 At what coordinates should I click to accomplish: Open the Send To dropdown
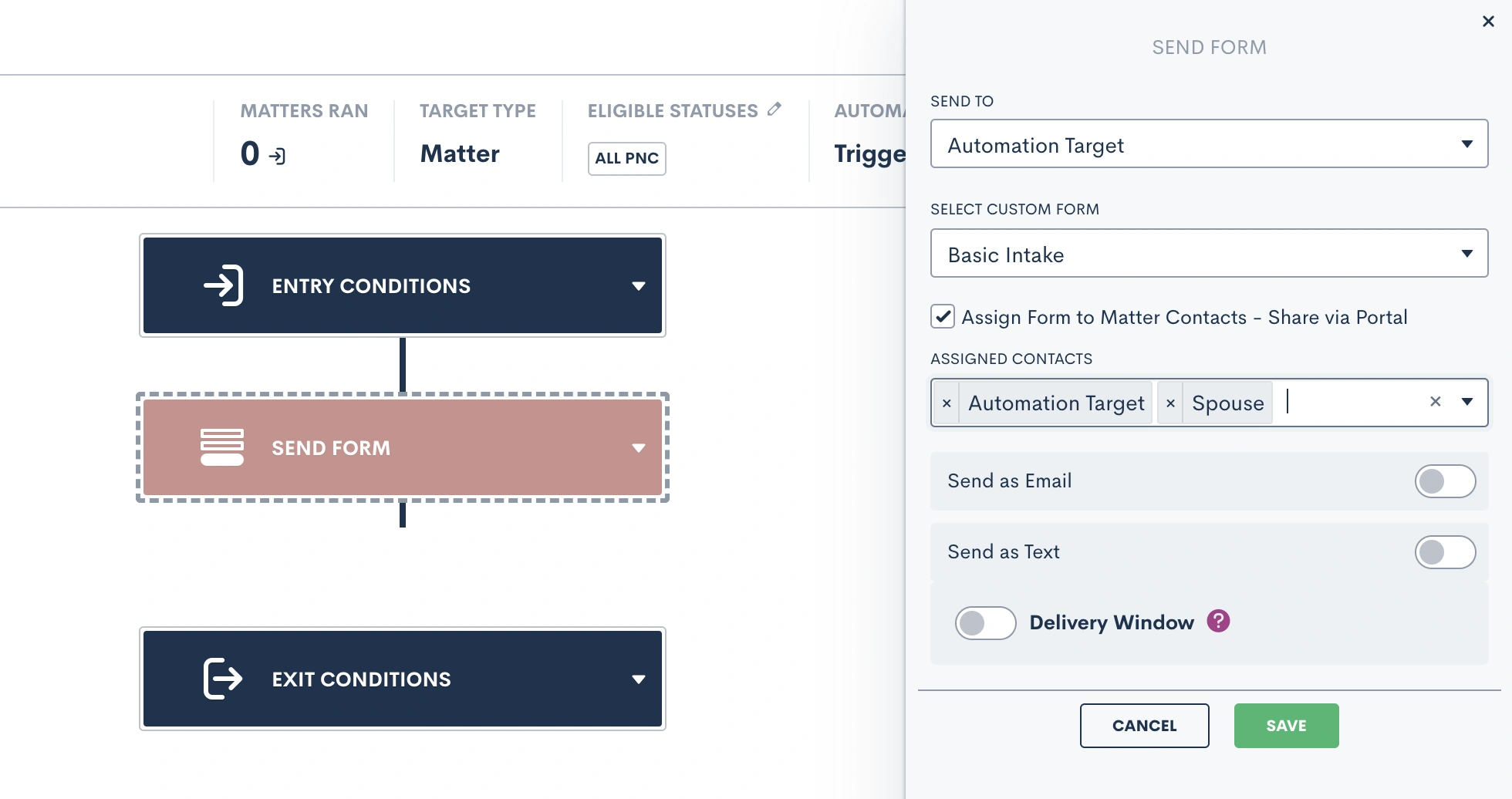[1209, 143]
